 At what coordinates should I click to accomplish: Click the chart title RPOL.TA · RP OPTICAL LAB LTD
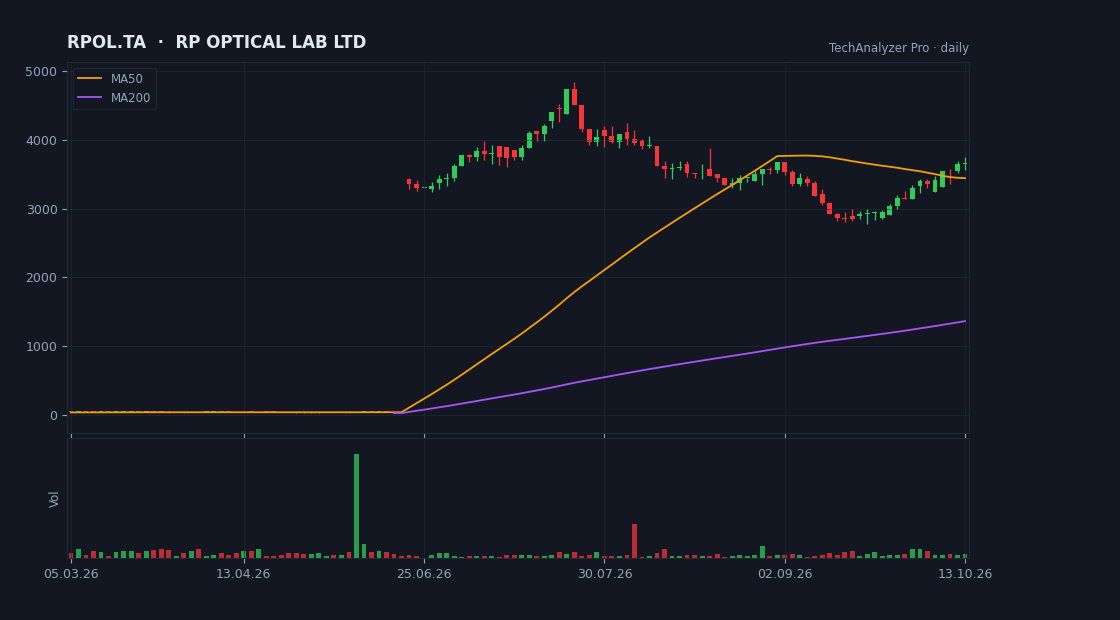pos(216,43)
